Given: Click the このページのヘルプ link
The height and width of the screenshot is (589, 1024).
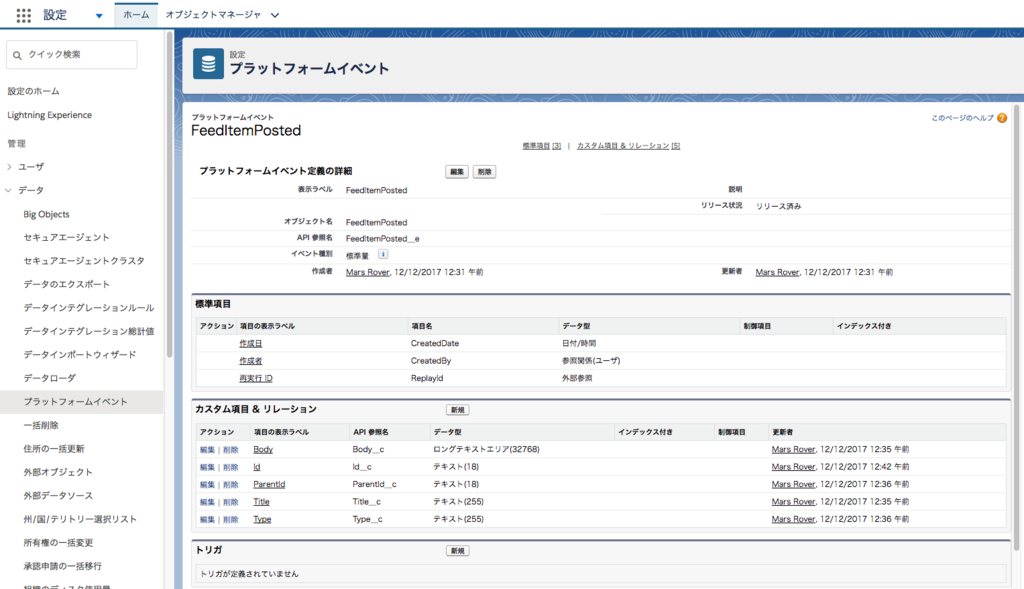Looking at the screenshot, I should 963,118.
